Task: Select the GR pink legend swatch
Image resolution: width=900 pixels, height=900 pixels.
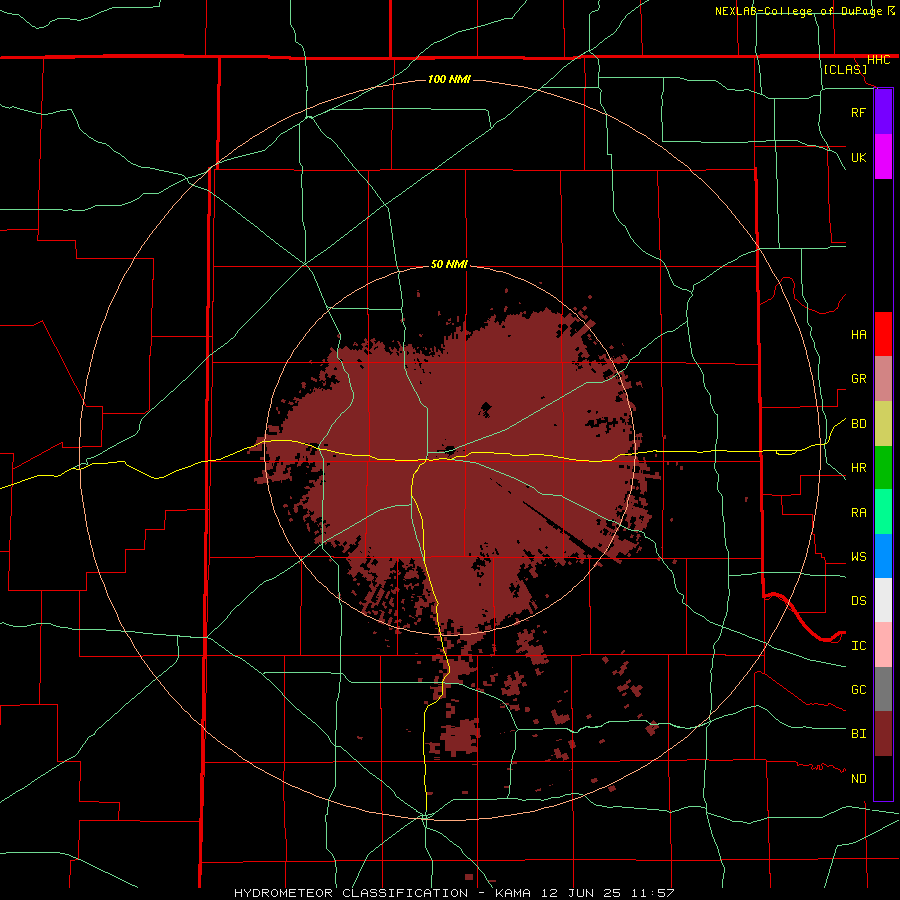Action: tap(883, 379)
